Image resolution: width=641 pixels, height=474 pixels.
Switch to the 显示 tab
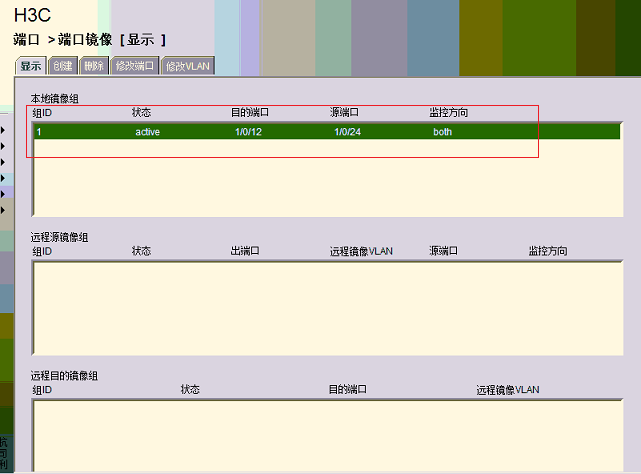tap(31, 66)
